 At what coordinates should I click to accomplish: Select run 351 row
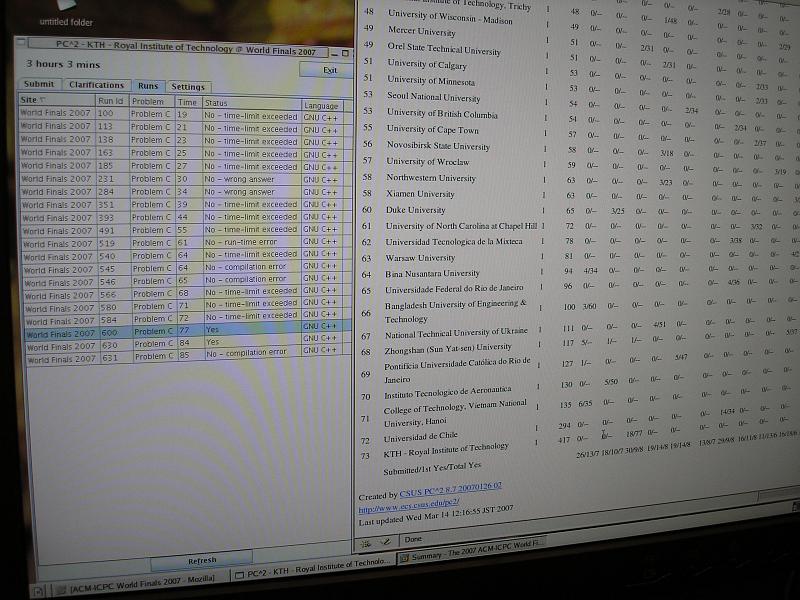(x=186, y=205)
